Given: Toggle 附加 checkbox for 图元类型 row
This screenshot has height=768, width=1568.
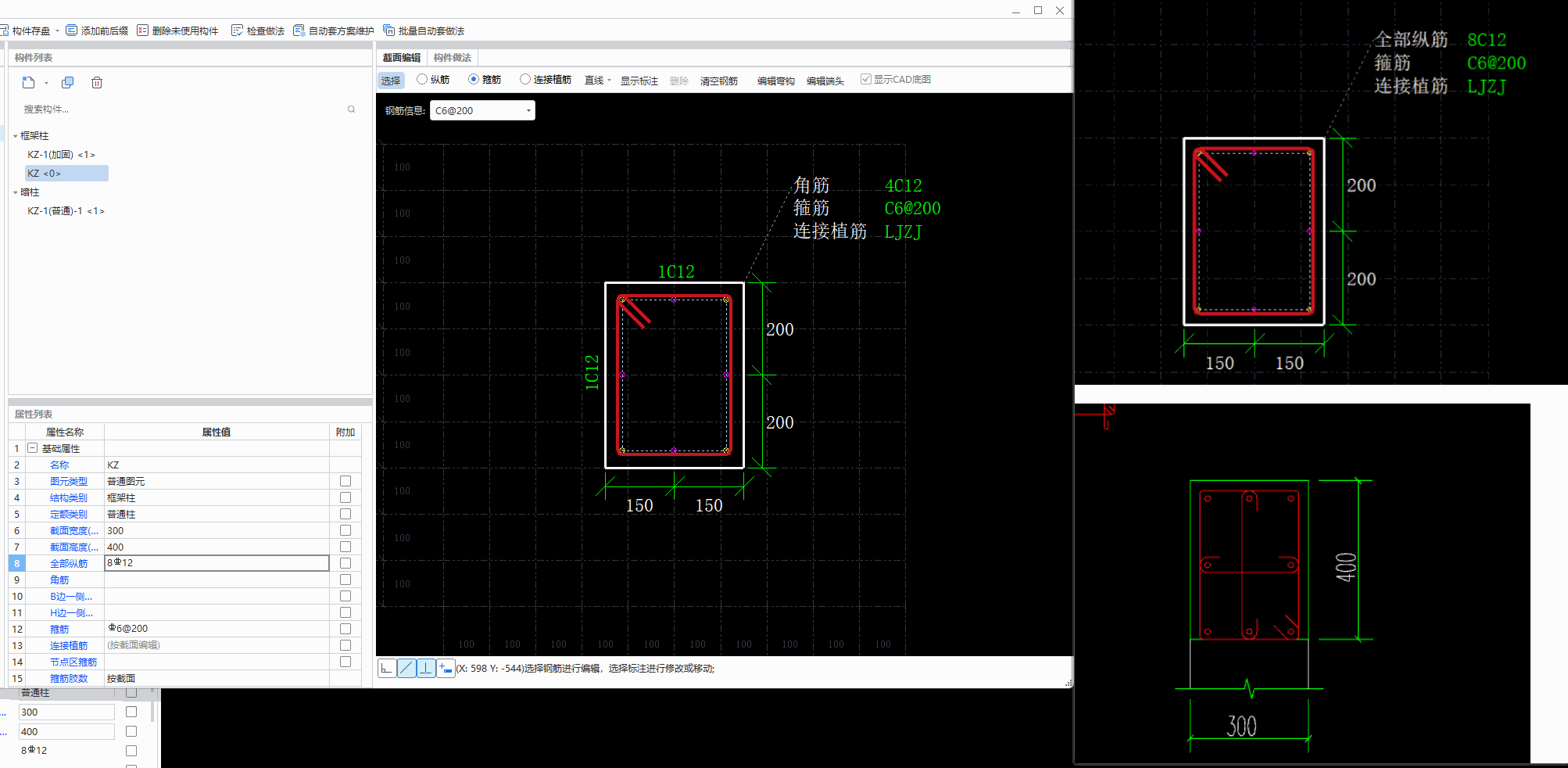Looking at the screenshot, I should tap(345, 481).
